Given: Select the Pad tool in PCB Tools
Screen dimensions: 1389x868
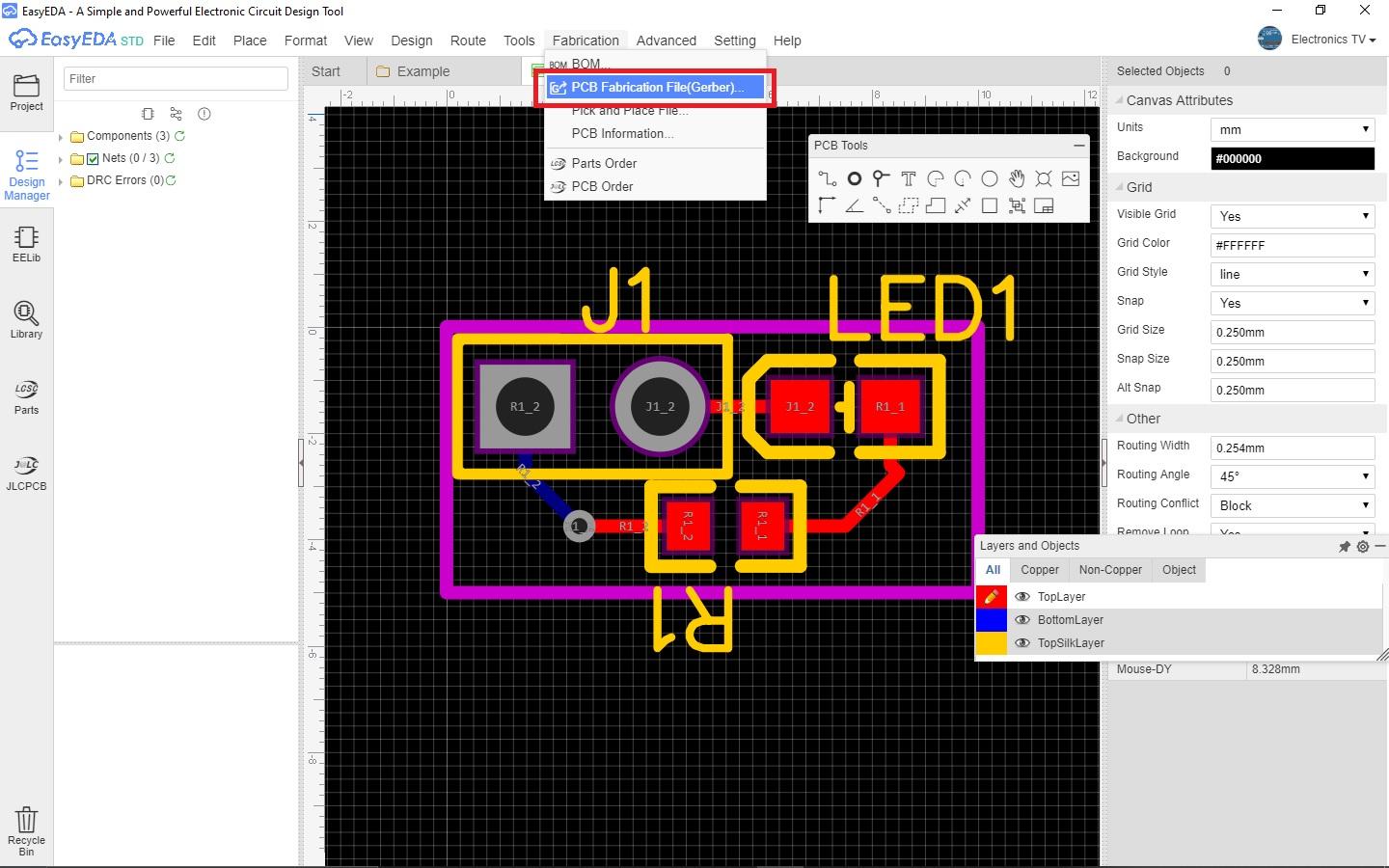Looking at the screenshot, I should [x=854, y=178].
